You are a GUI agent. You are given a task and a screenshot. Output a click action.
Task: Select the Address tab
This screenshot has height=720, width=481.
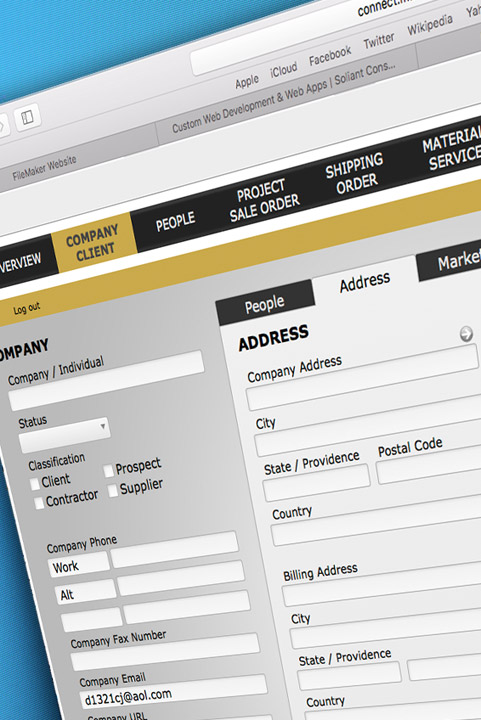(x=365, y=281)
